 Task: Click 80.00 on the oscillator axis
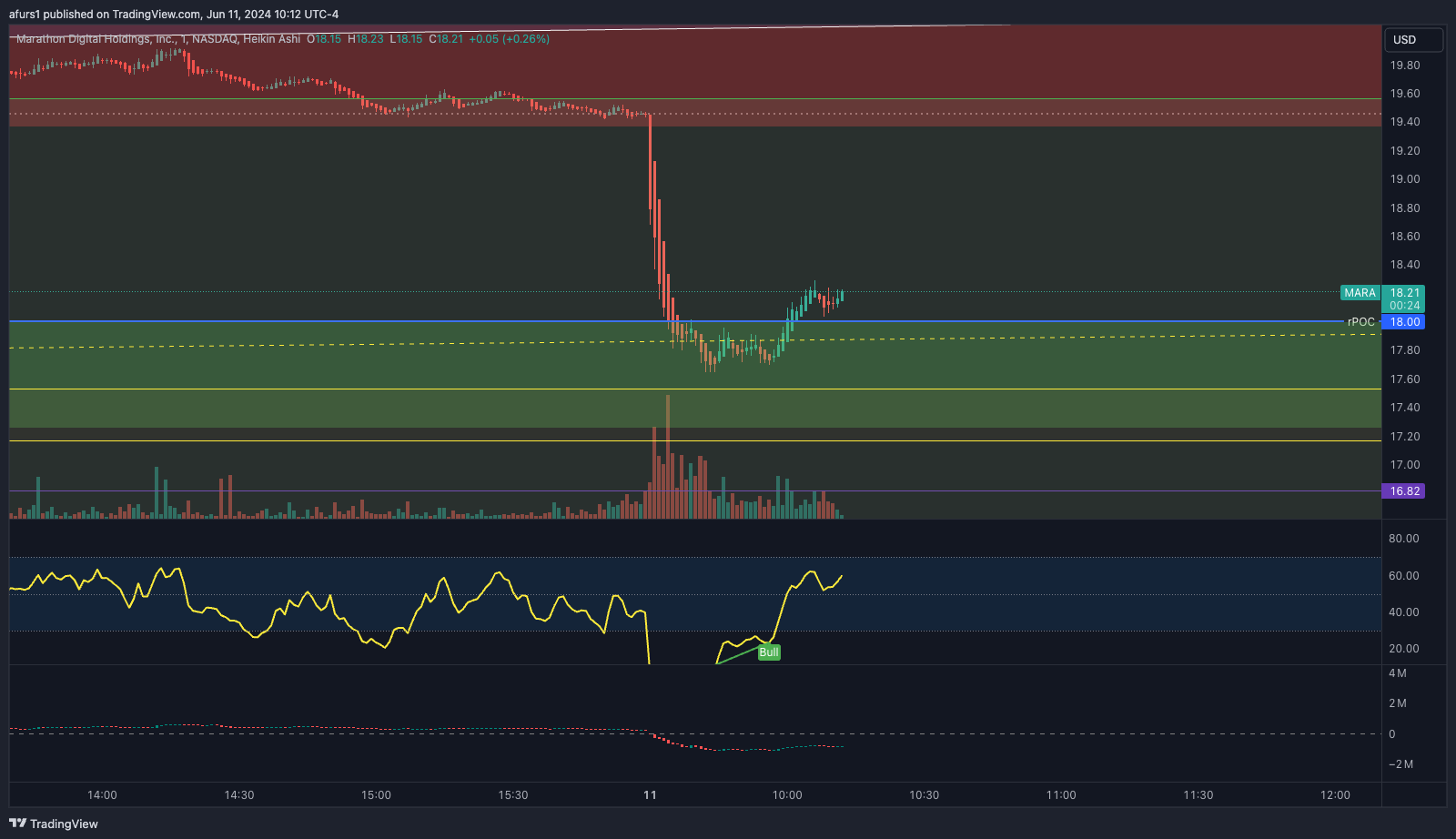[x=1404, y=539]
